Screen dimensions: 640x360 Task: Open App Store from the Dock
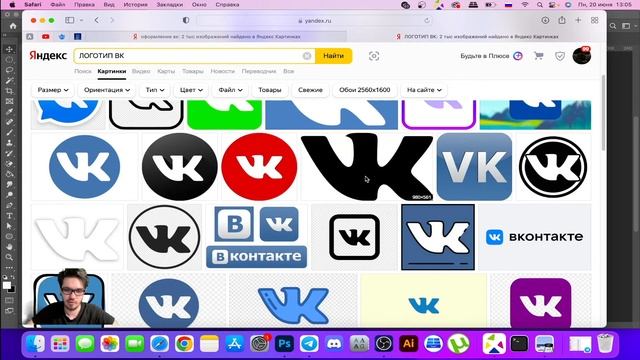click(x=234, y=344)
